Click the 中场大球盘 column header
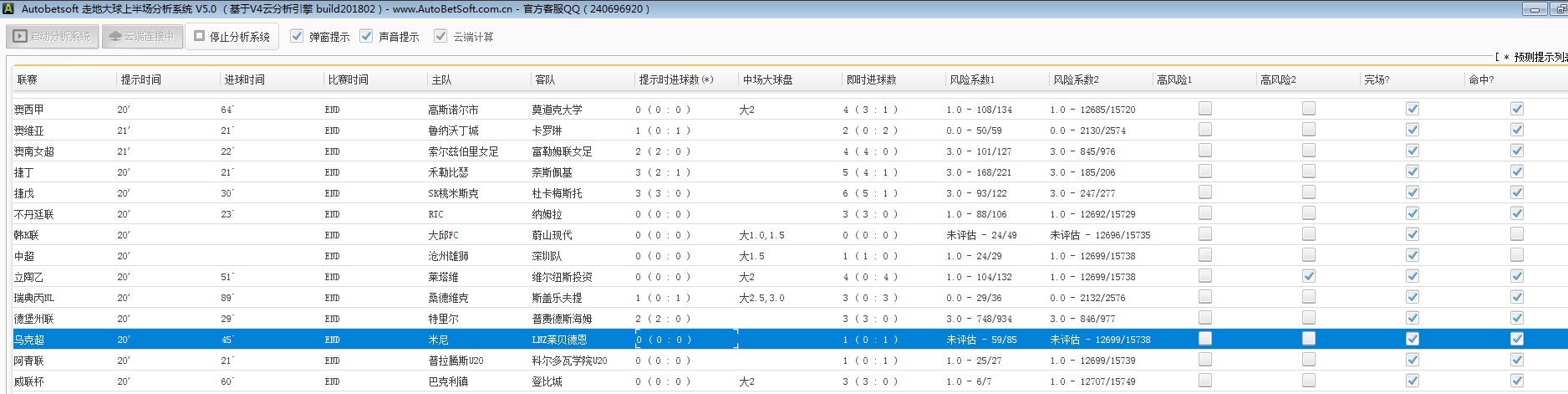Image resolution: width=1568 pixels, height=394 pixels. coord(767,79)
